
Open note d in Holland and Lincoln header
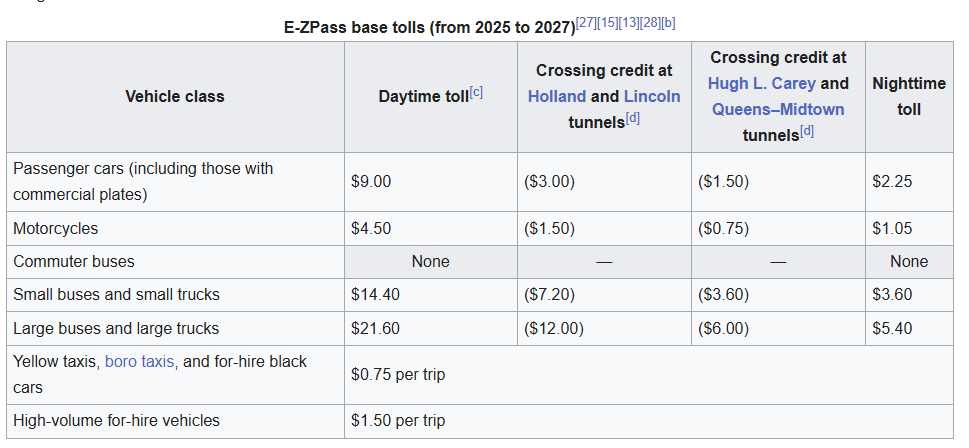(x=632, y=119)
